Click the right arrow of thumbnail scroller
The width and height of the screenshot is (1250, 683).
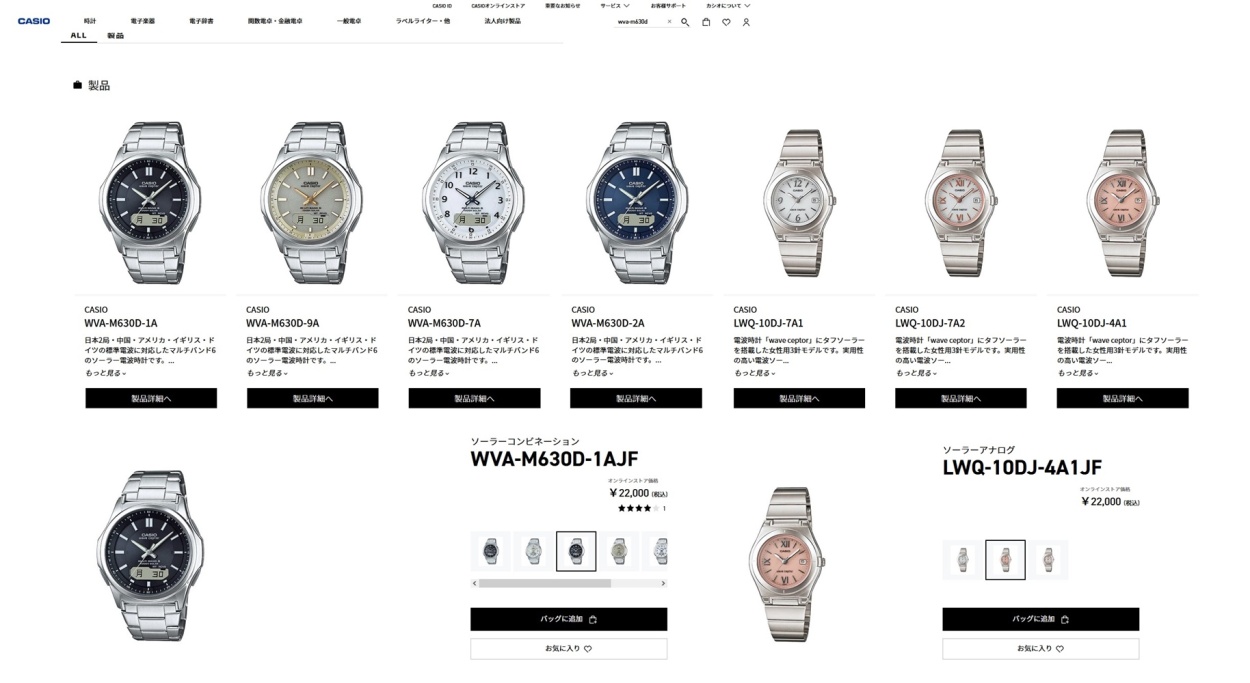663,583
